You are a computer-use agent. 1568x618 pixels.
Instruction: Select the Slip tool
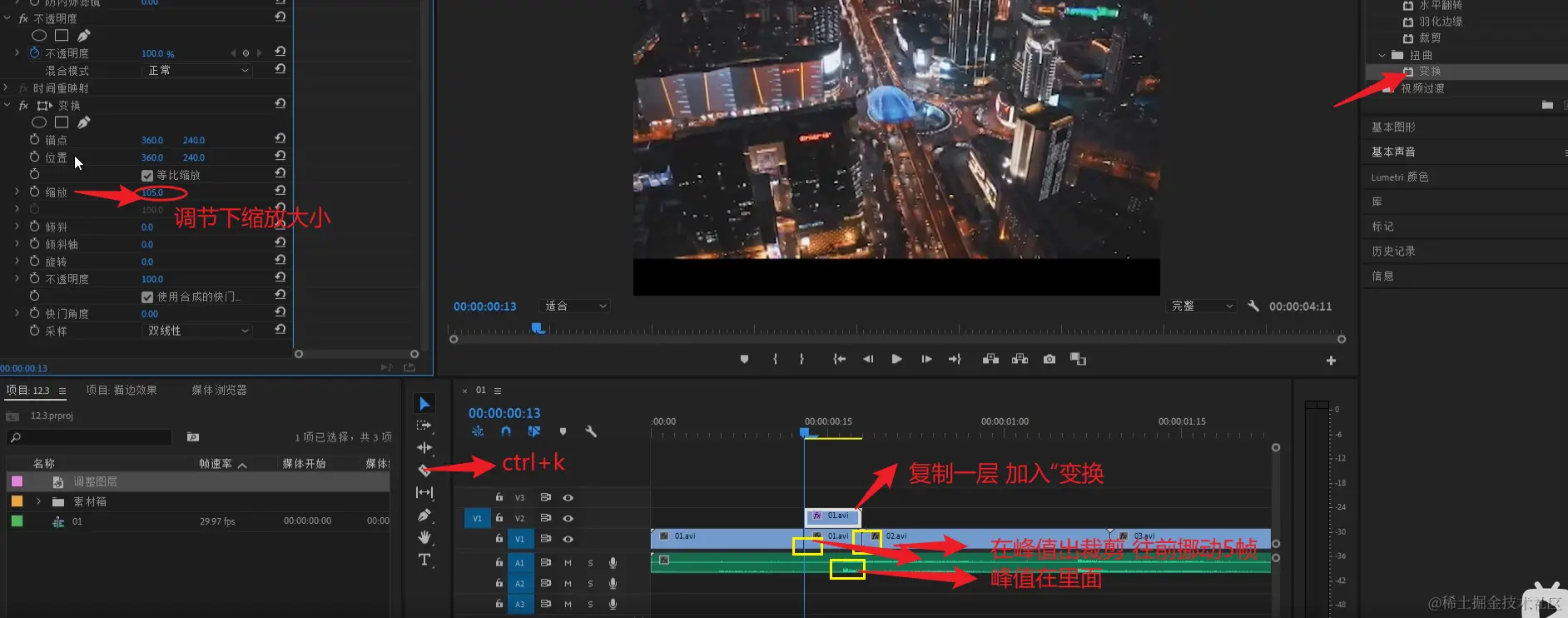tap(424, 493)
